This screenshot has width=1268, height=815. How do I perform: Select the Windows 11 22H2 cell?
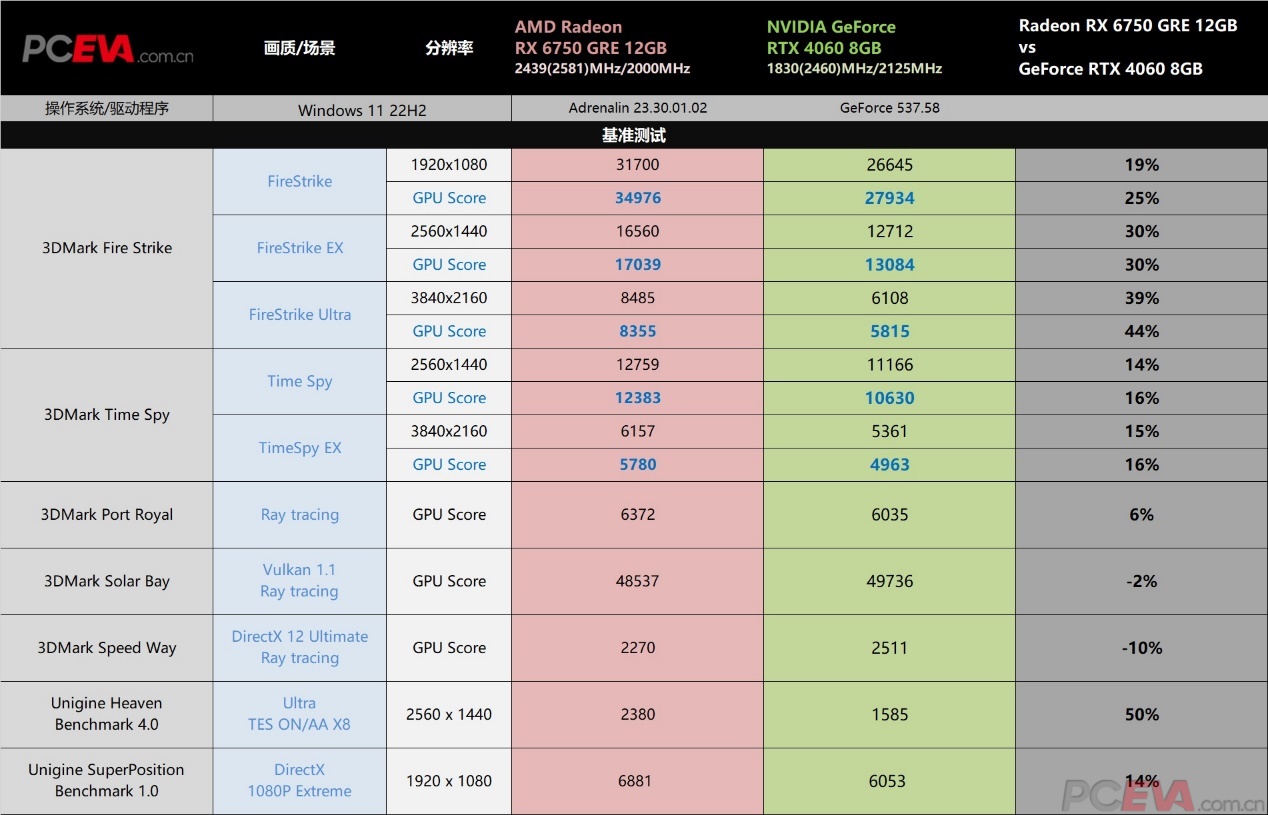coord(362,110)
